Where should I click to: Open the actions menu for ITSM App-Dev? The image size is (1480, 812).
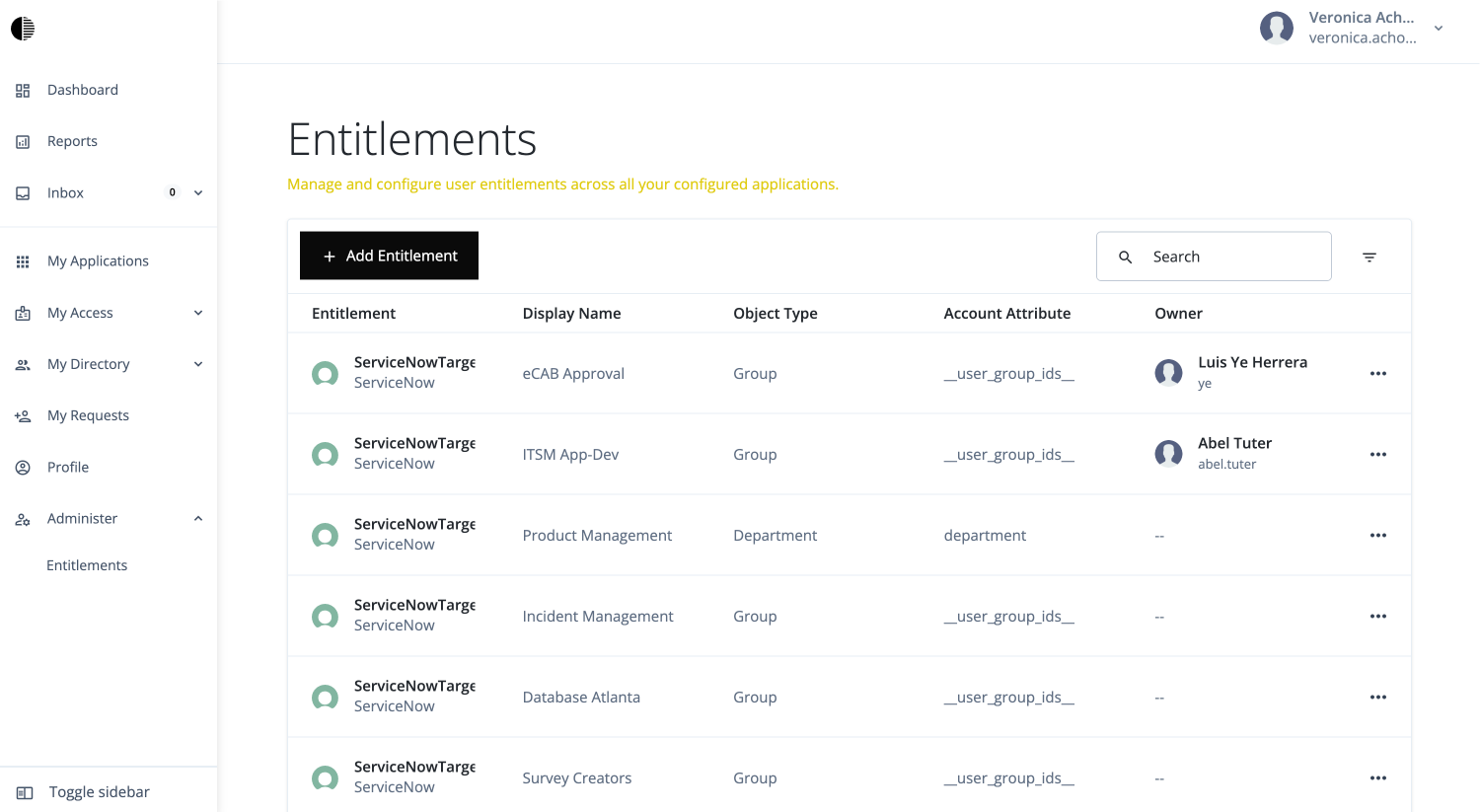point(1377,454)
